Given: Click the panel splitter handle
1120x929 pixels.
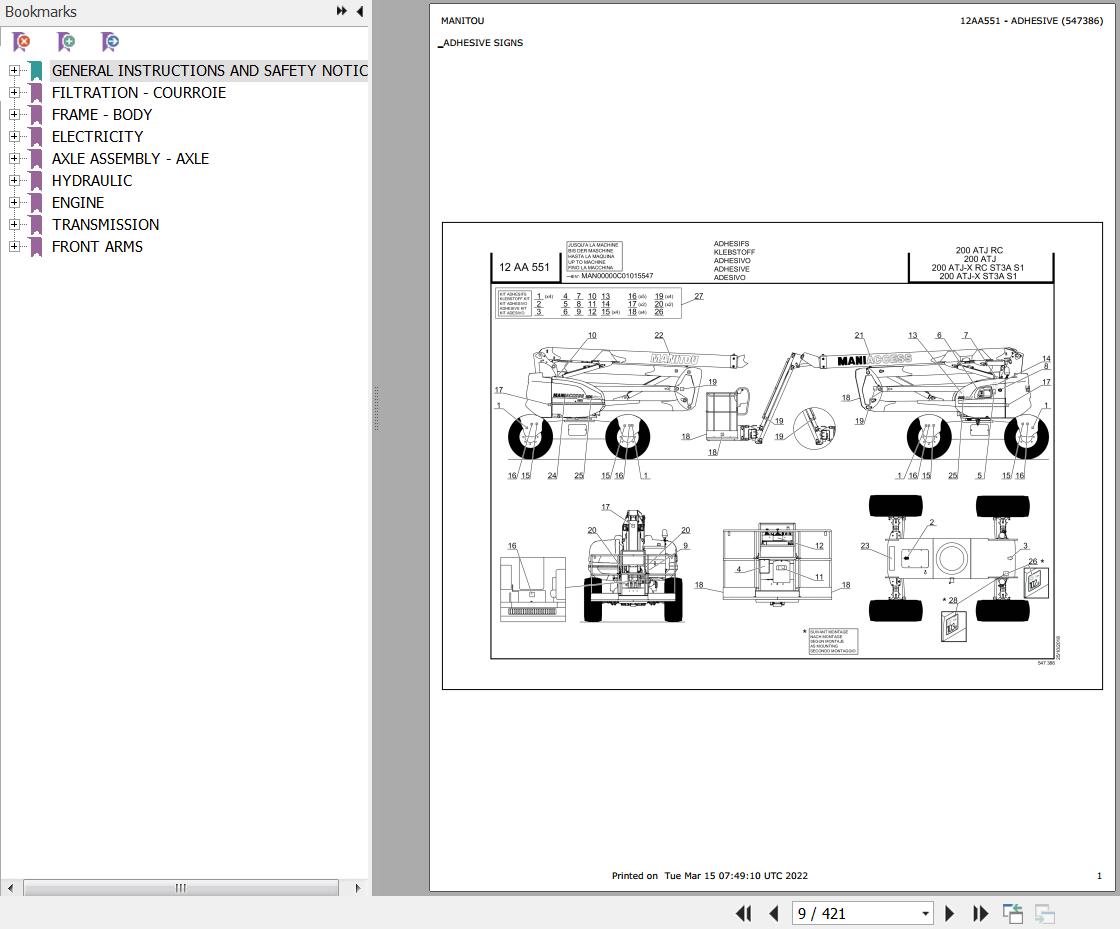Looking at the screenshot, I should tap(376, 408).
